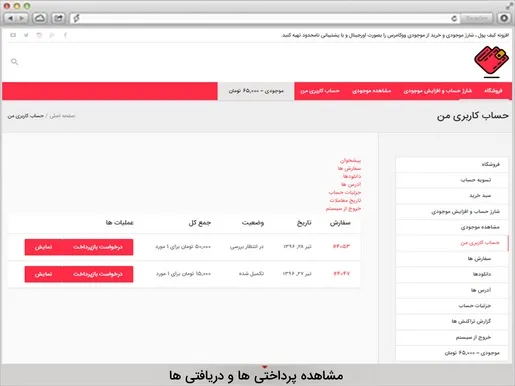This screenshot has height=386, width=515.
Task: Click the تکمیل شده status cell
Action: click(x=251, y=274)
